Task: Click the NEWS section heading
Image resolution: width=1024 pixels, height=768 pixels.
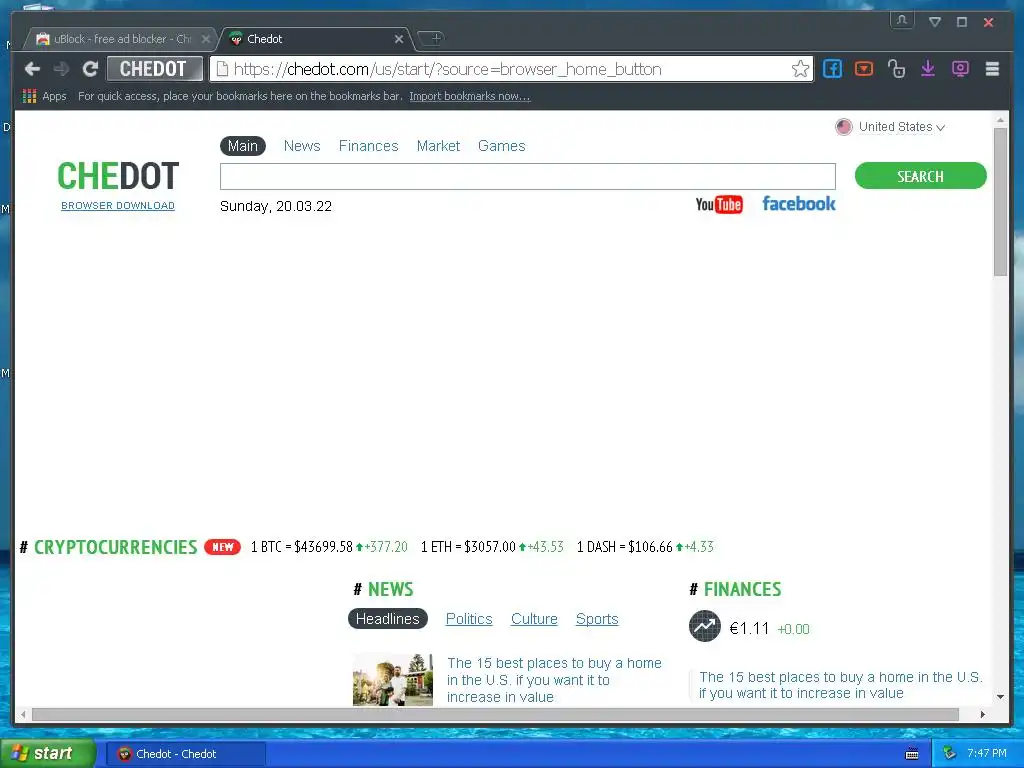Action: 390,589
